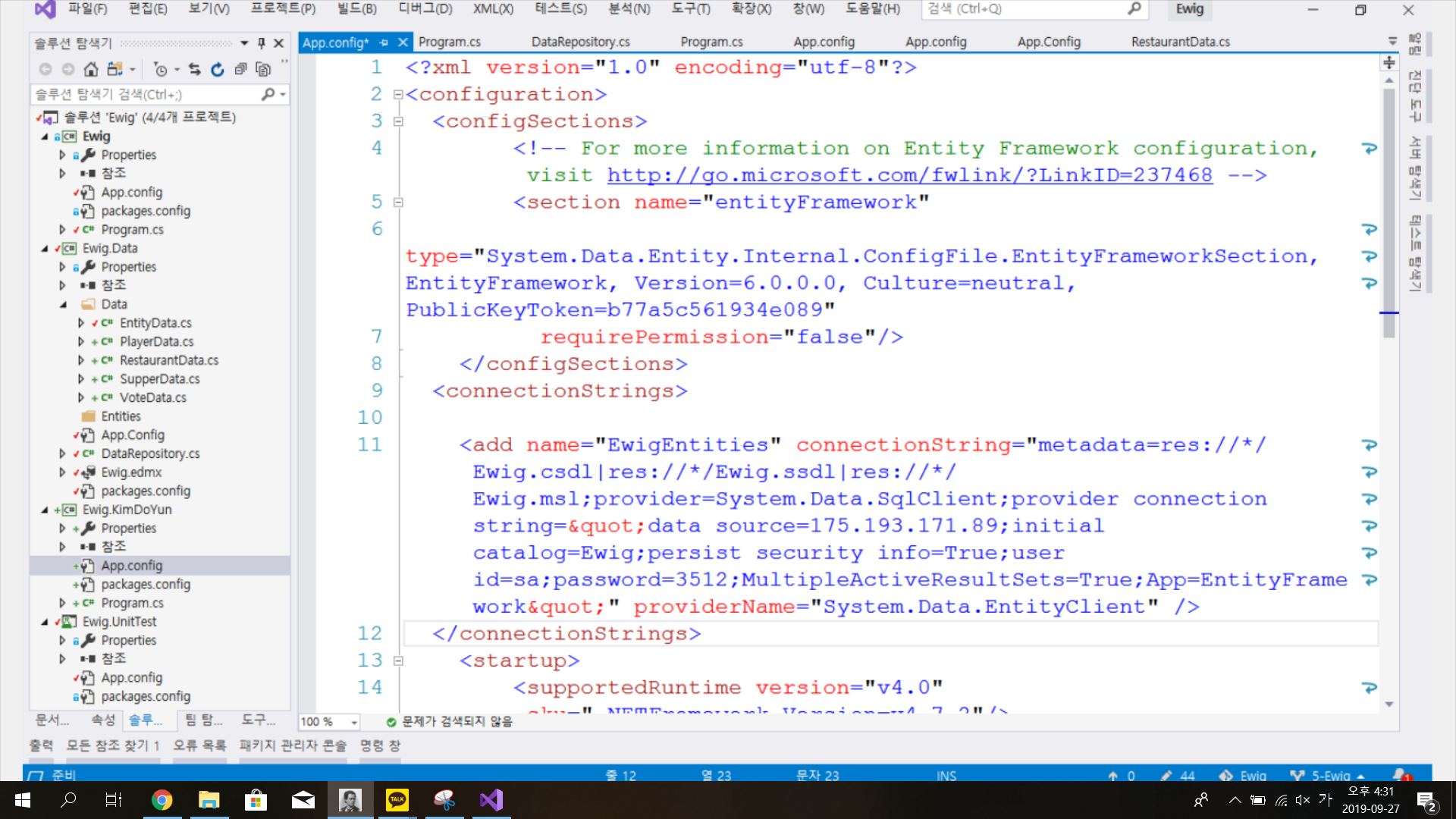
Task: Toggle auto-hide pin on Solution Explorer
Action: pos(262,43)
